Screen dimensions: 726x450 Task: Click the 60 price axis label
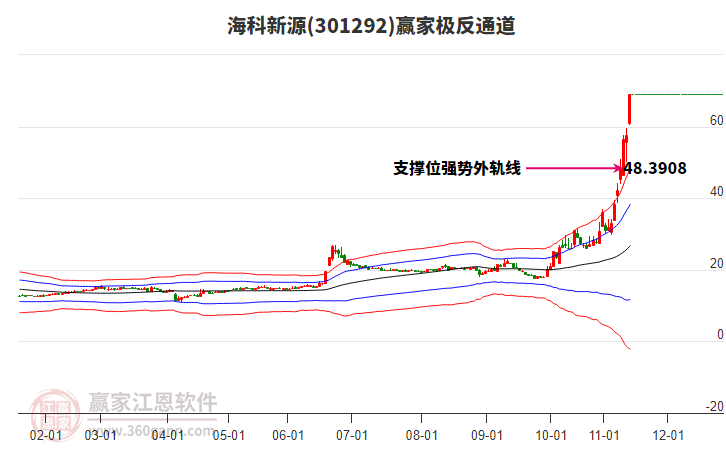[x=716, y=120]
